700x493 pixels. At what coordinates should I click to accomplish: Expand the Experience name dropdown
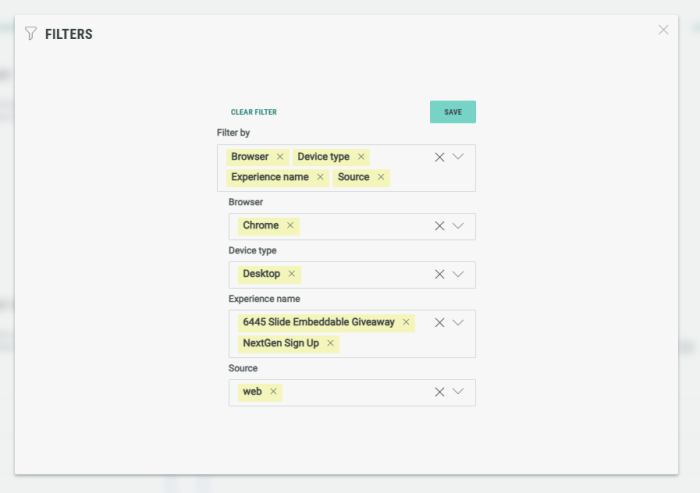click(x=458, y=323)
